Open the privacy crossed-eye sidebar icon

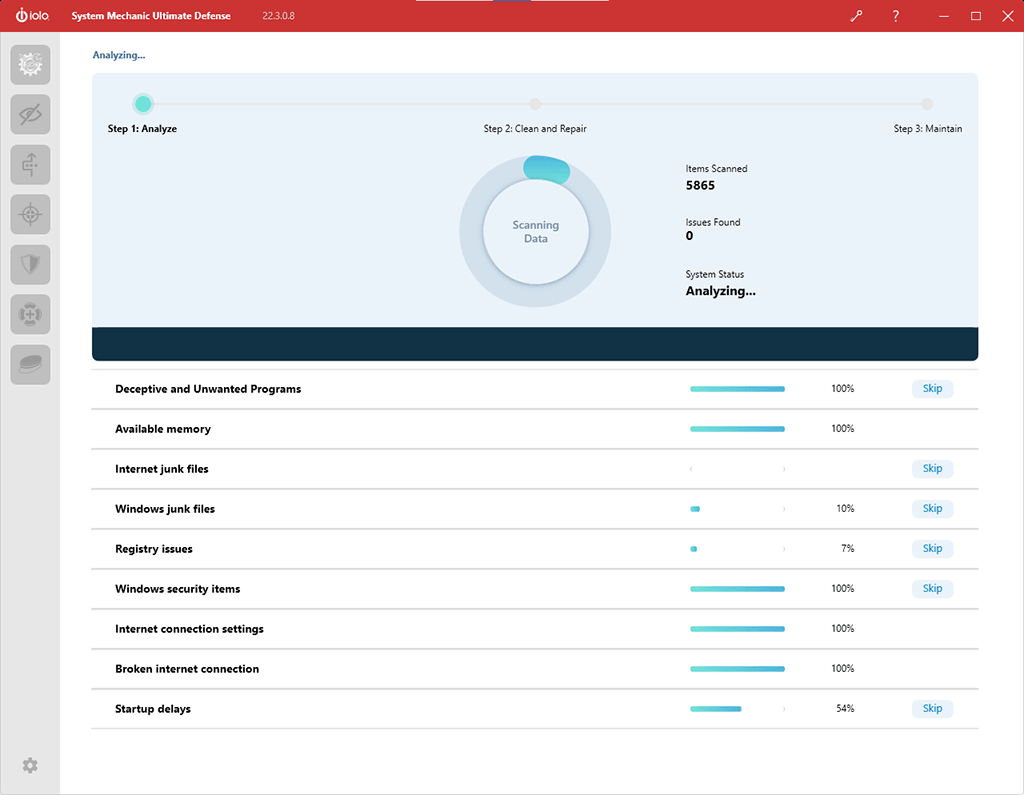(30, 115)
